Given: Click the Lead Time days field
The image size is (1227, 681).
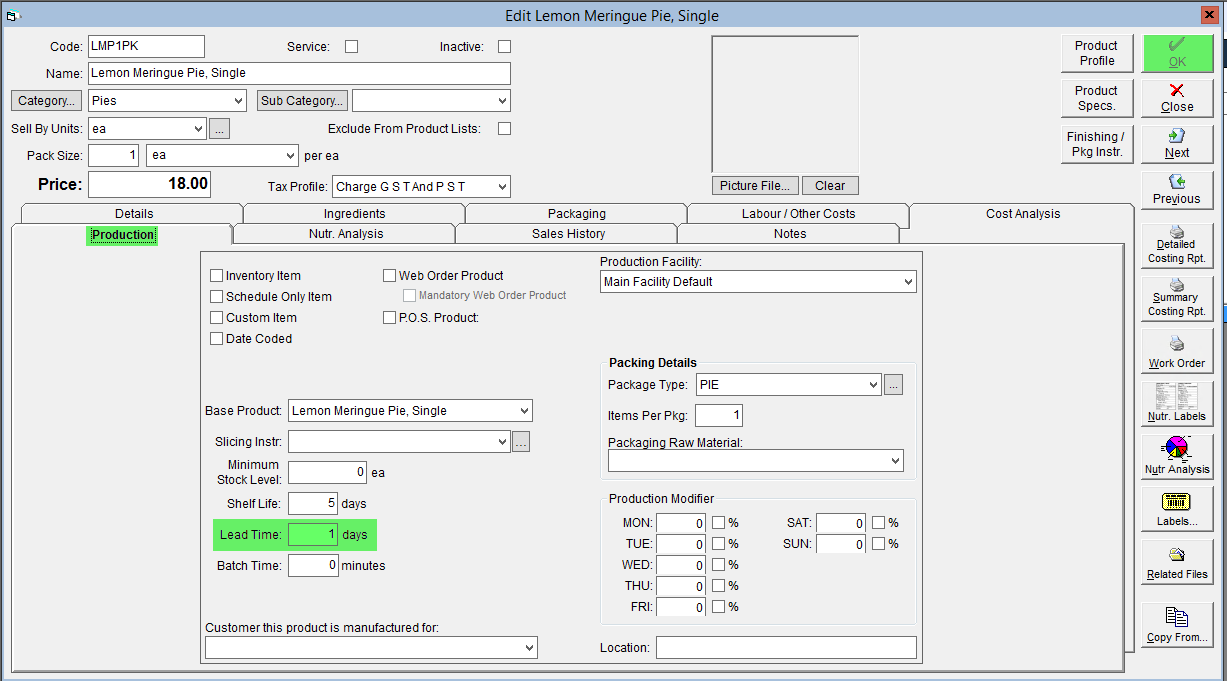Looking at the screenshot, I should tap(313, 535).
